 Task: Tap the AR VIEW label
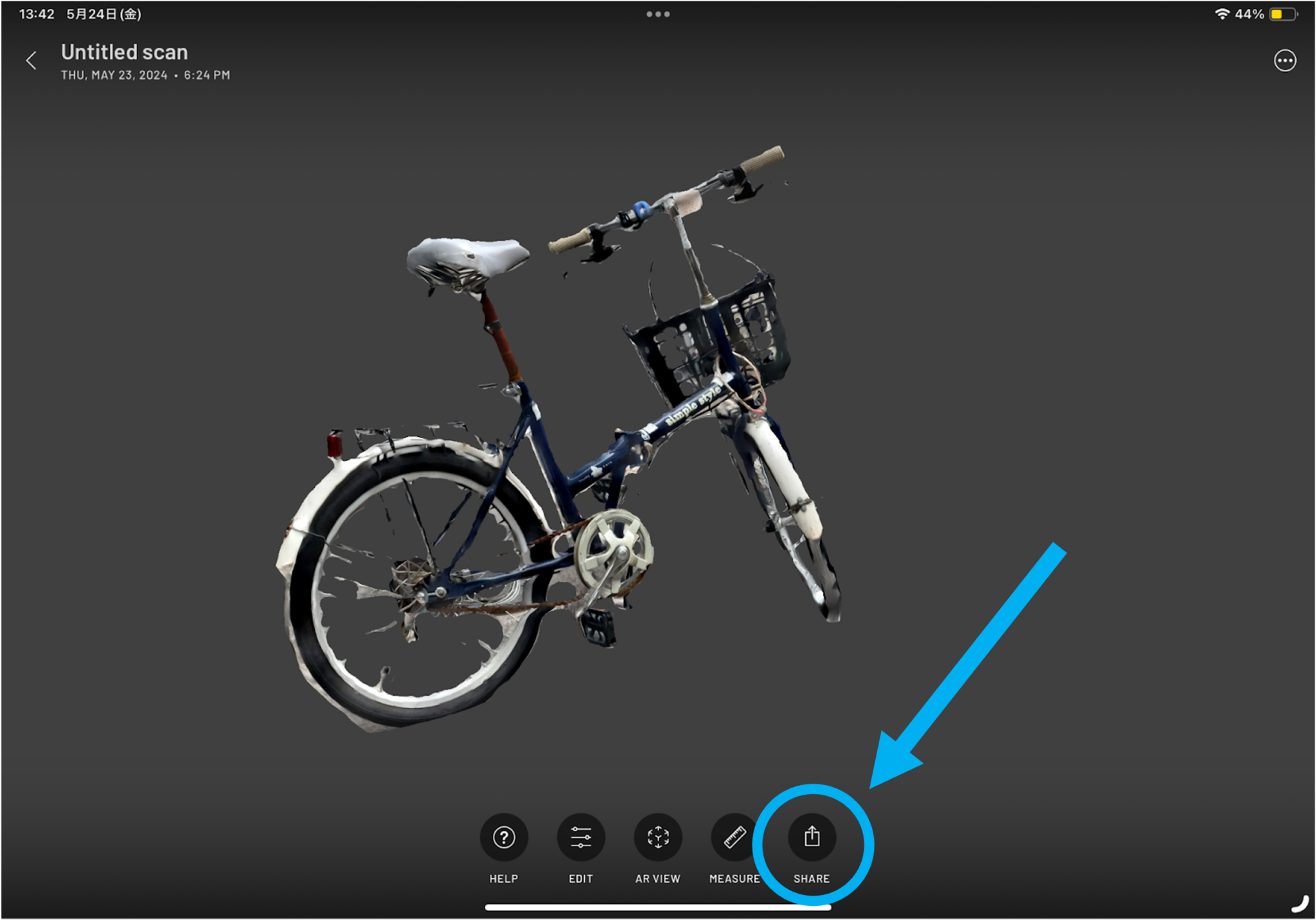tap(657, 878)
